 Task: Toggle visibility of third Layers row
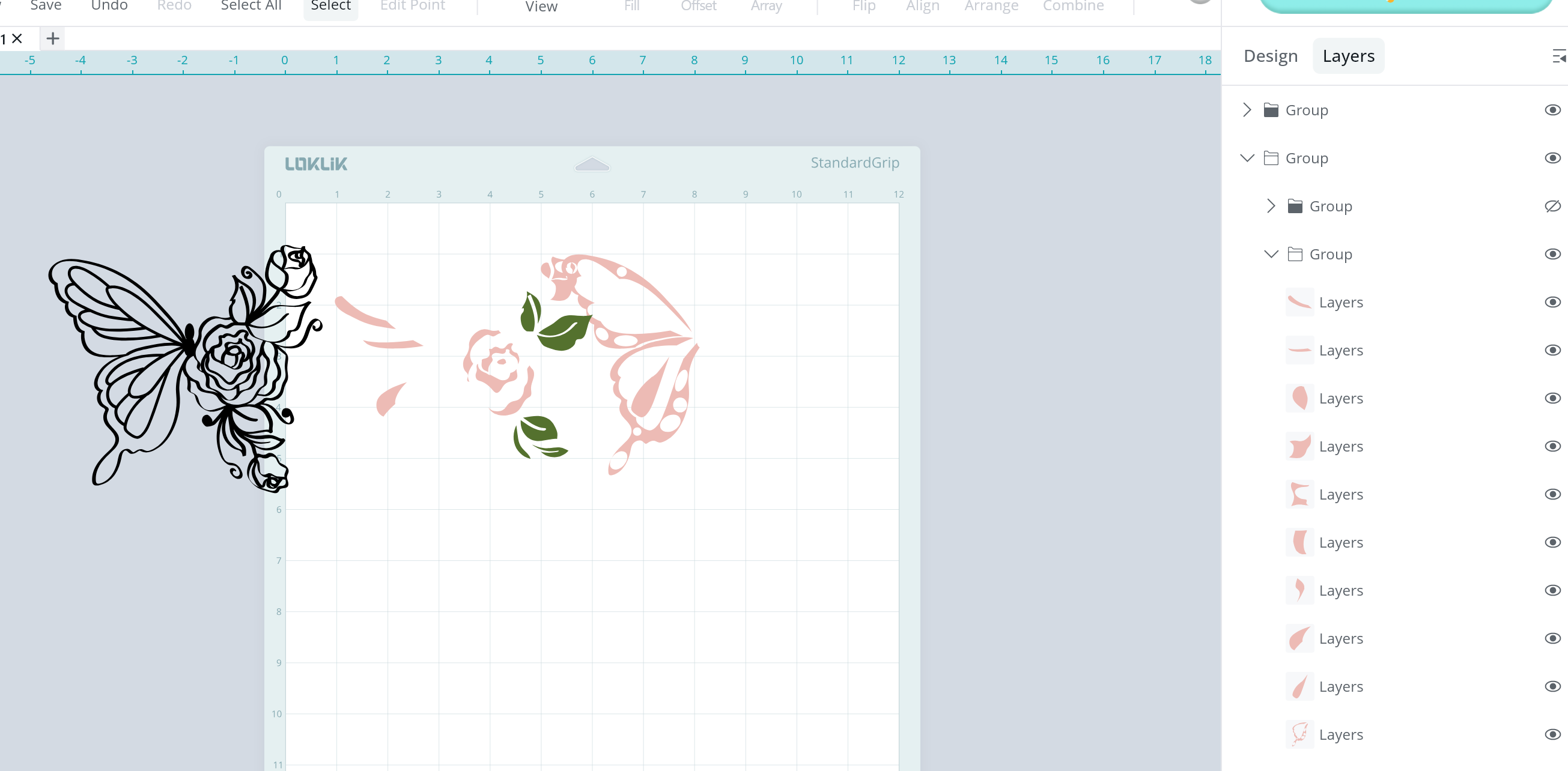pyautogui.click(x=1552, y=399)
